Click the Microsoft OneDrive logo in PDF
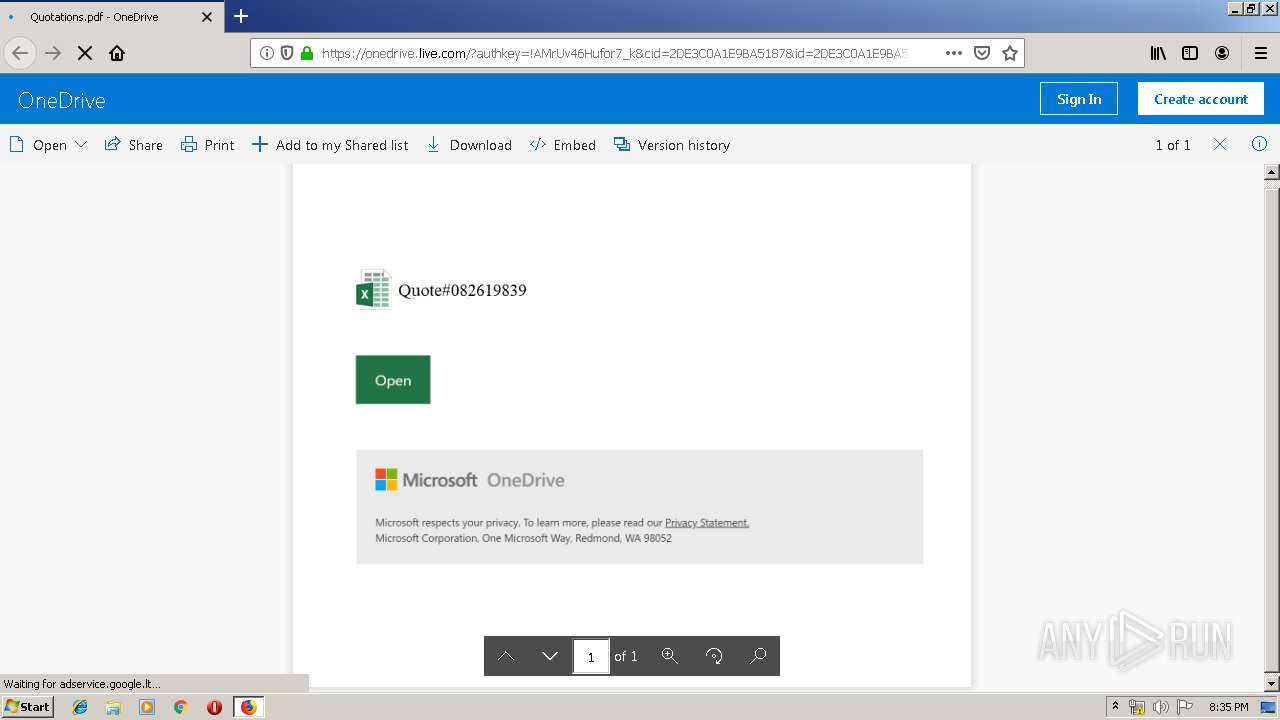This screenshot has width=1280, height=720. (x=470, y=480)
